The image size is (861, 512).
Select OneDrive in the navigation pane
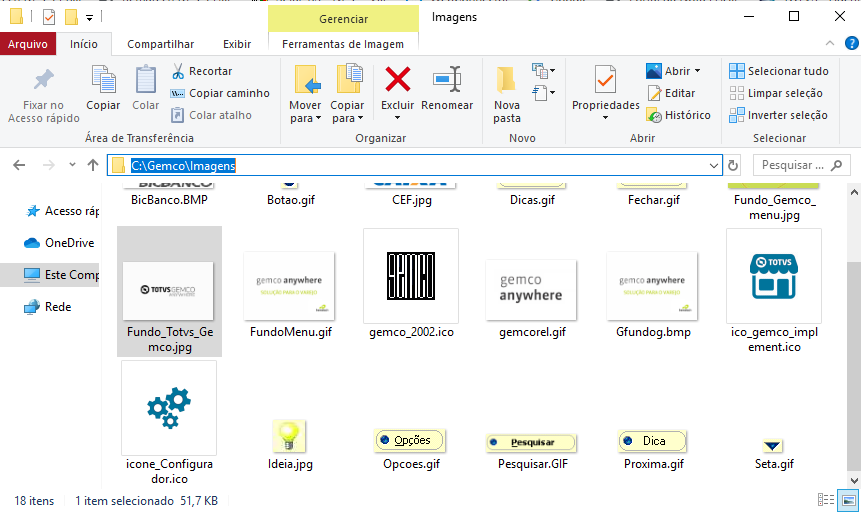59,243
